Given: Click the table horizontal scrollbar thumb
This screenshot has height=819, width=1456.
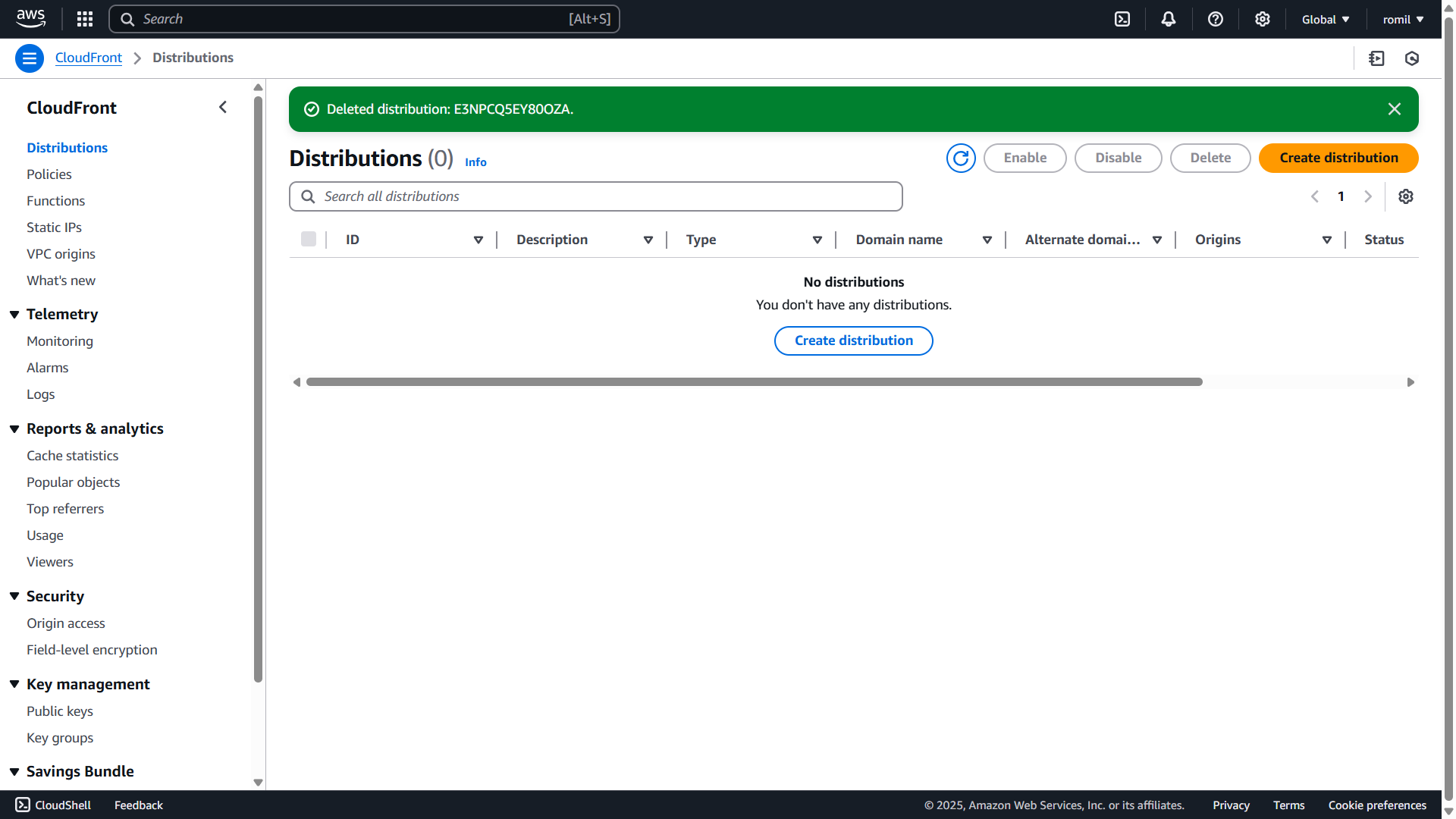Looking at the screenshot, I should 755,382.
